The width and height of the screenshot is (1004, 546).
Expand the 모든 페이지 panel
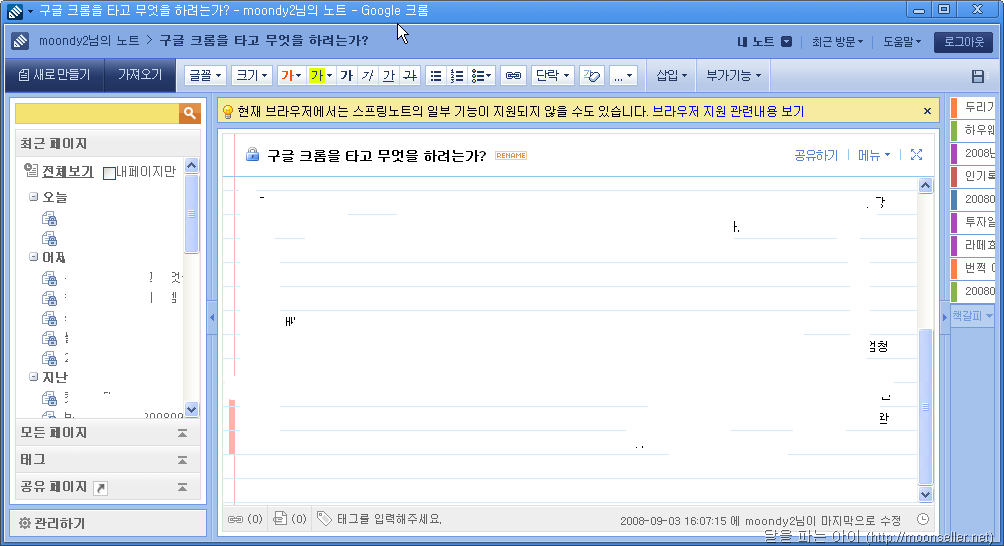(182, 433)
